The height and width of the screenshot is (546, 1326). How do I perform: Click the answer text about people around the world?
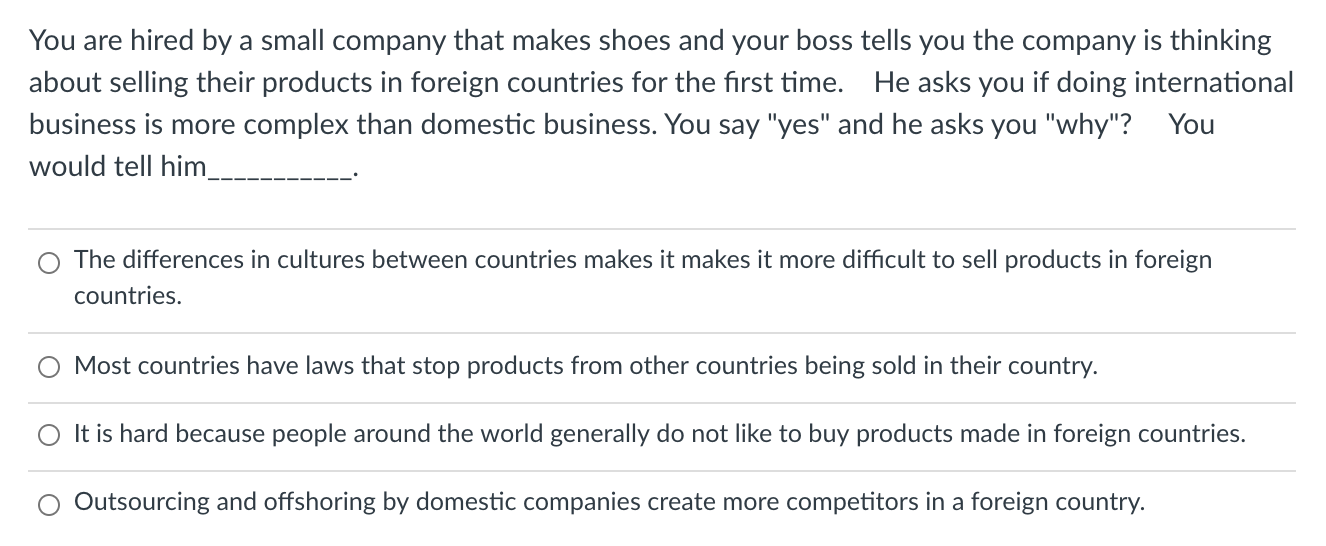pos(659,434)
